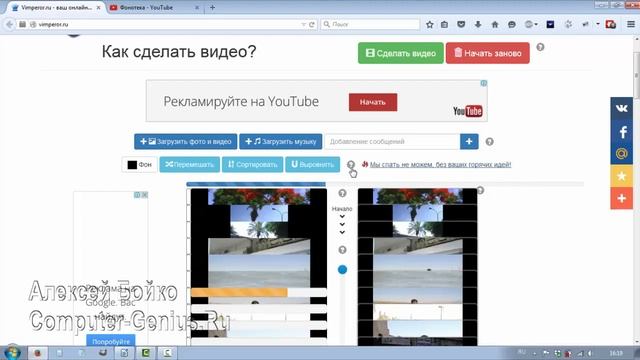Click the orange plus more-shares icon

622,198
